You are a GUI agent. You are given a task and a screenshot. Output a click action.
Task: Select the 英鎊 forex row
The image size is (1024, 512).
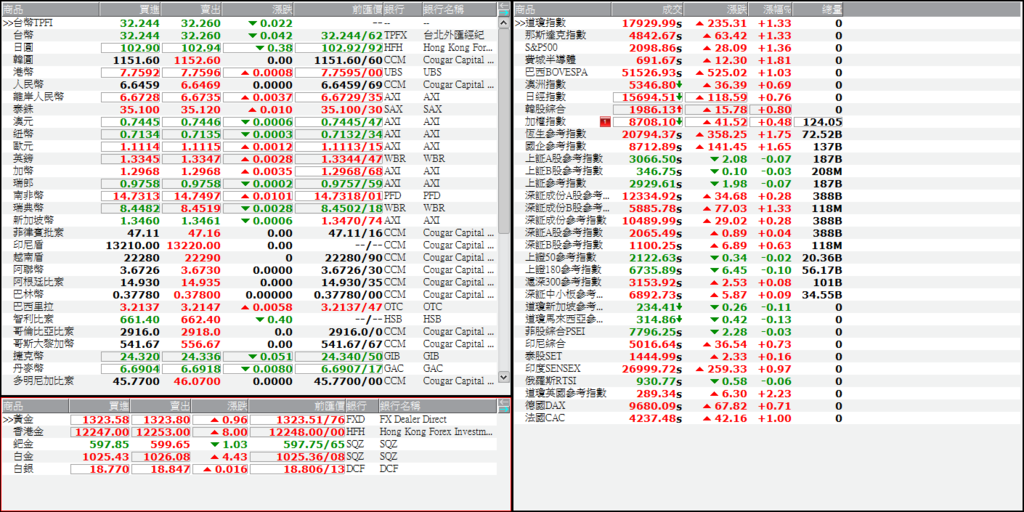[249, 159]
